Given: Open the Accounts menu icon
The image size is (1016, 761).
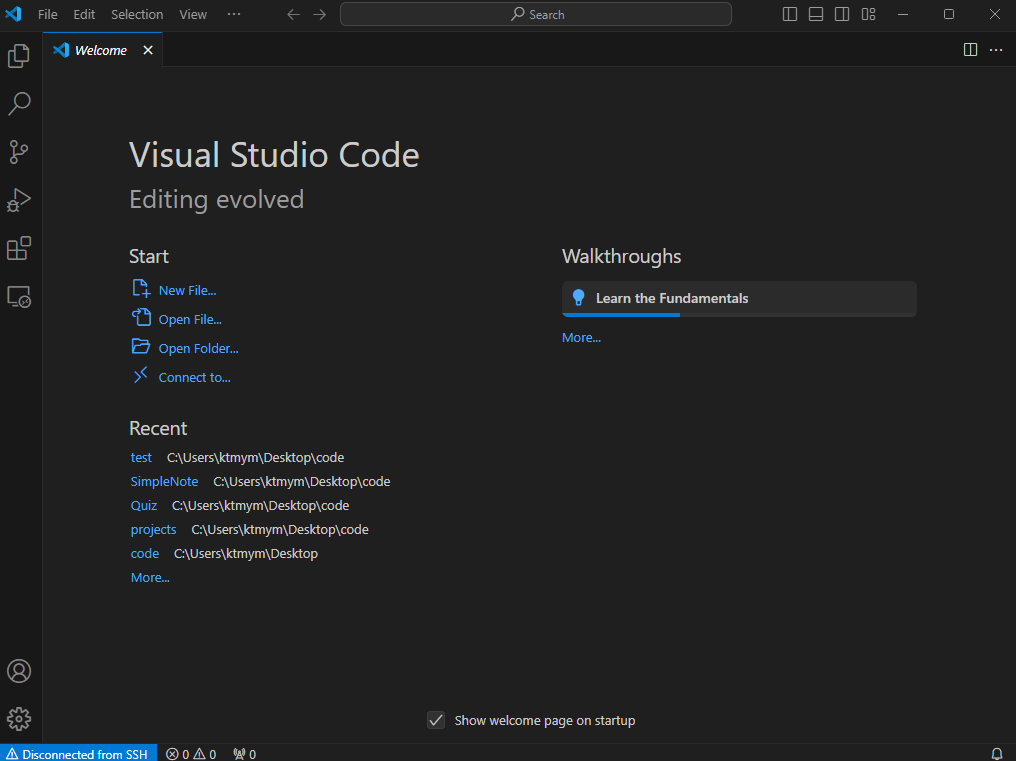Looking at the screenshot, I should [19, 671].
